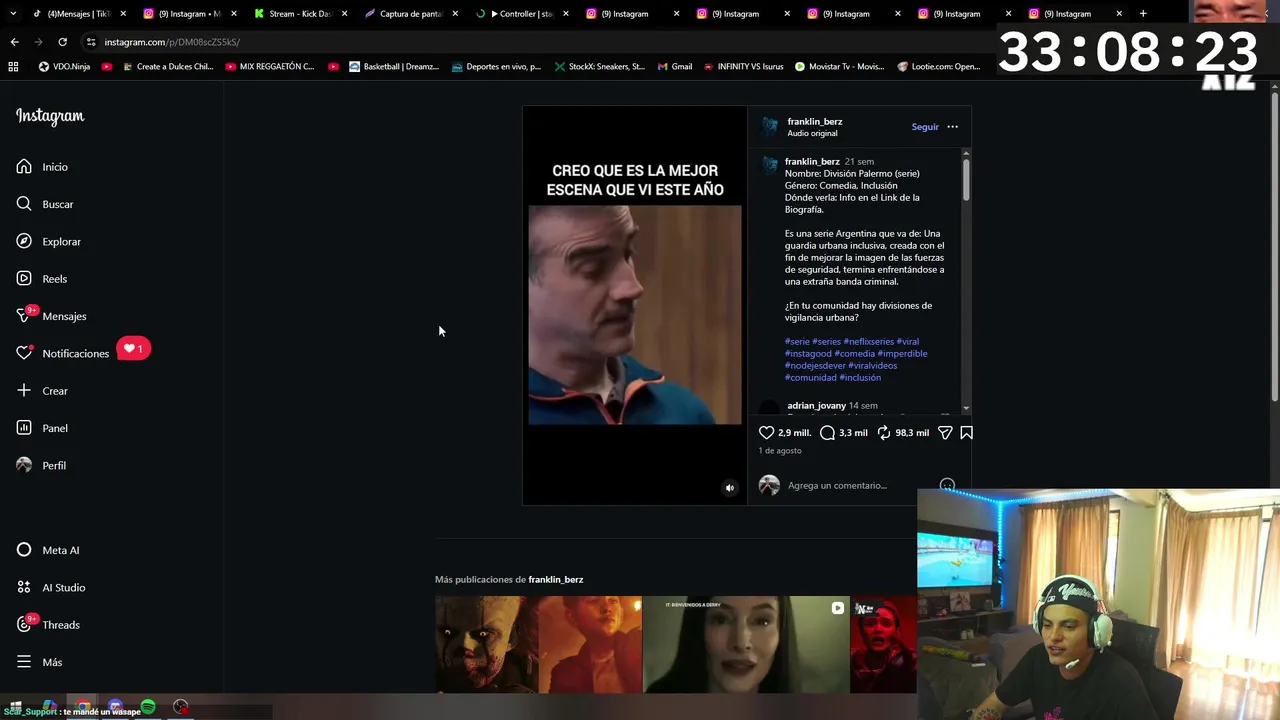
Task: Click franklin_berz link in Más publicaciones
Action: click(555, 580)
